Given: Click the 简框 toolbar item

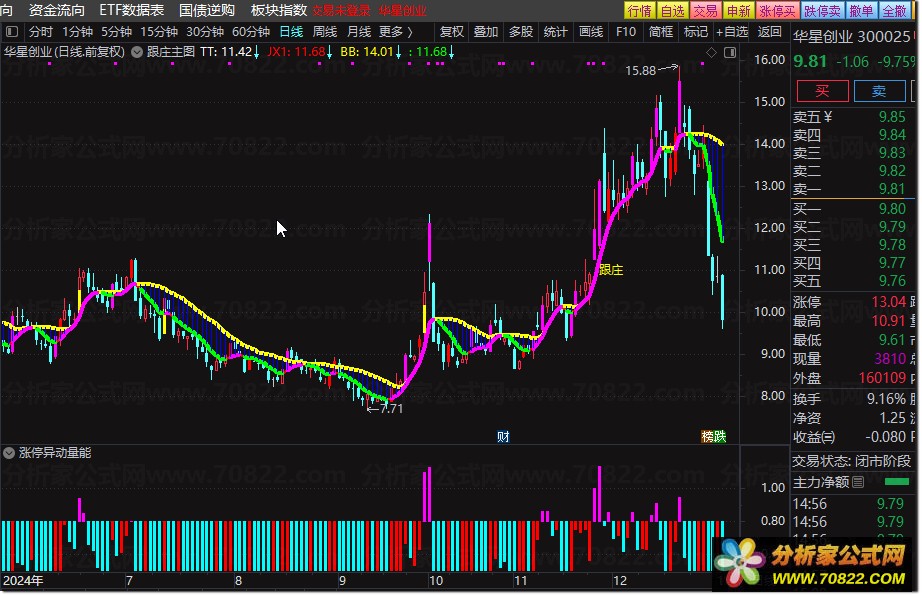Looking at the screenshot, I should [660, 32].
